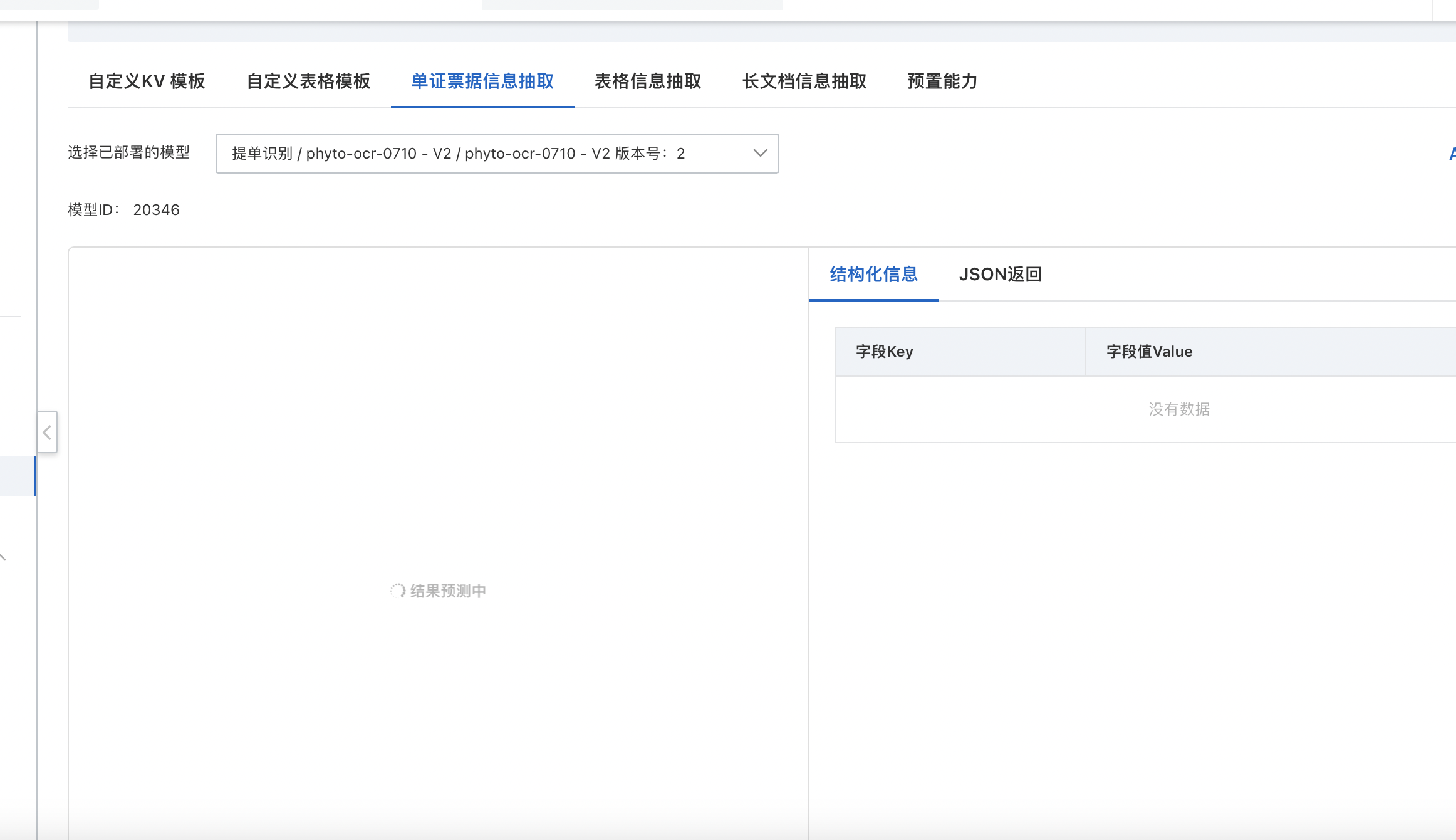
Task: Go to 表格信息抽取 tab
Action: [x=648, y=81]
